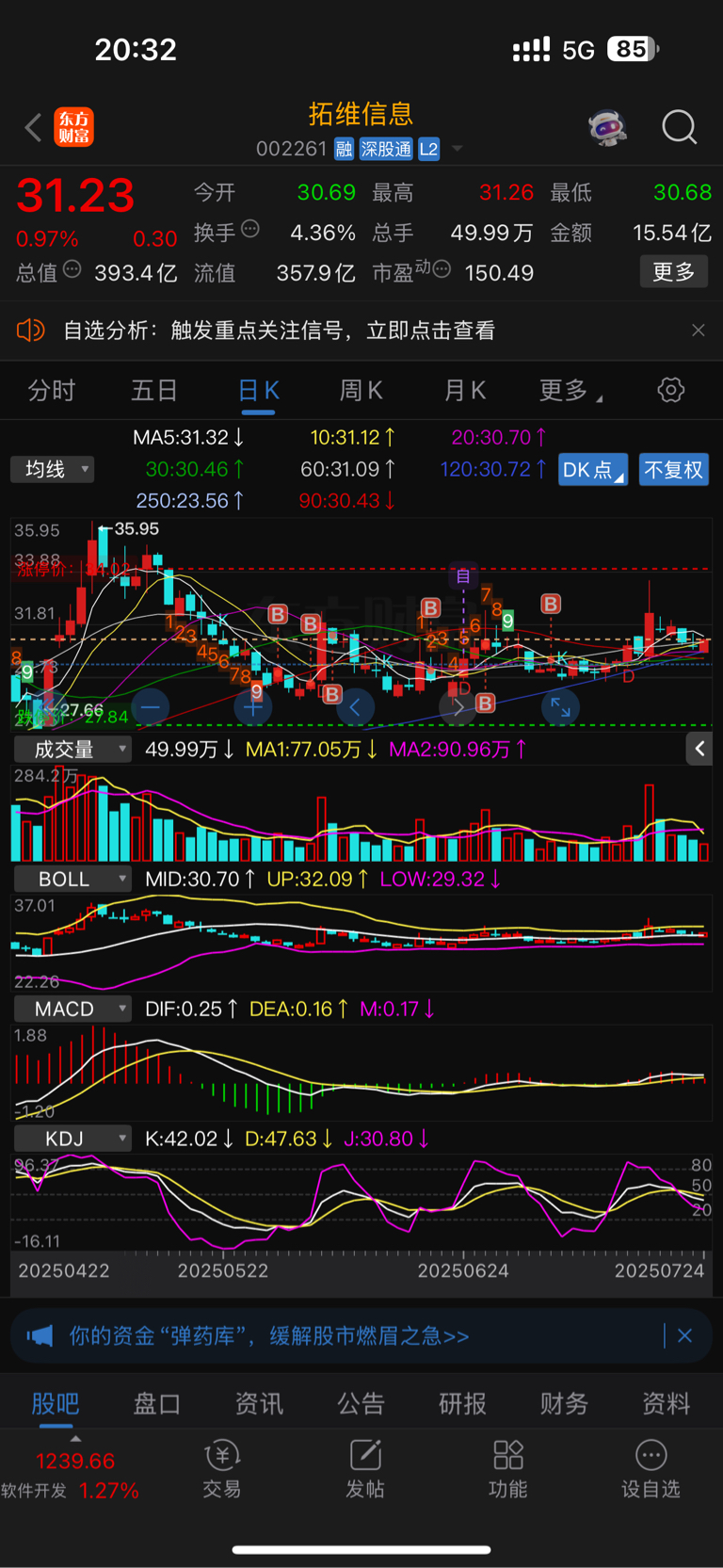723x1568 pixels.
Task: Tap 250:23.56 moving average value
Action: point(191,500)
